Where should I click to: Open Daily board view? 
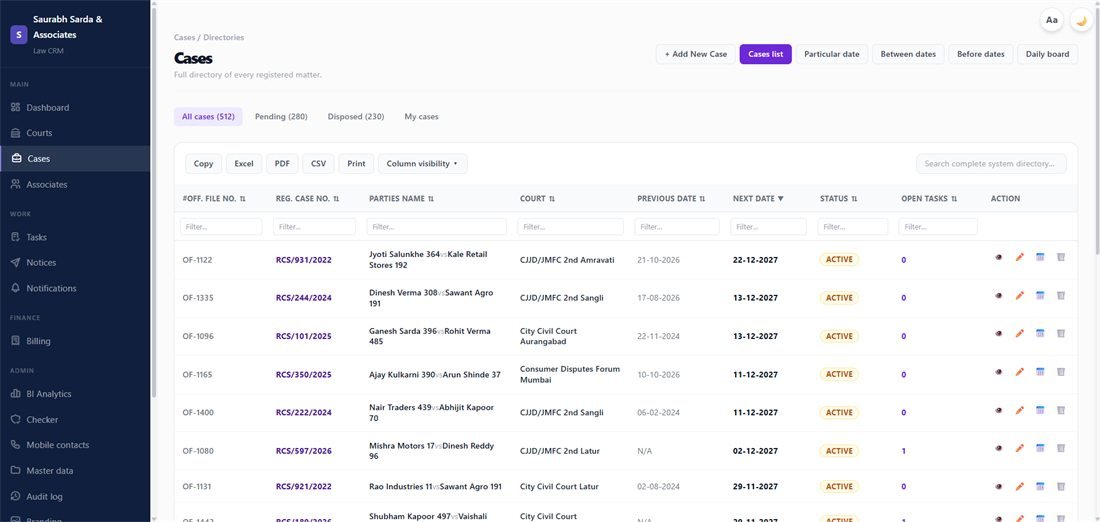(x=1047, y=54)
